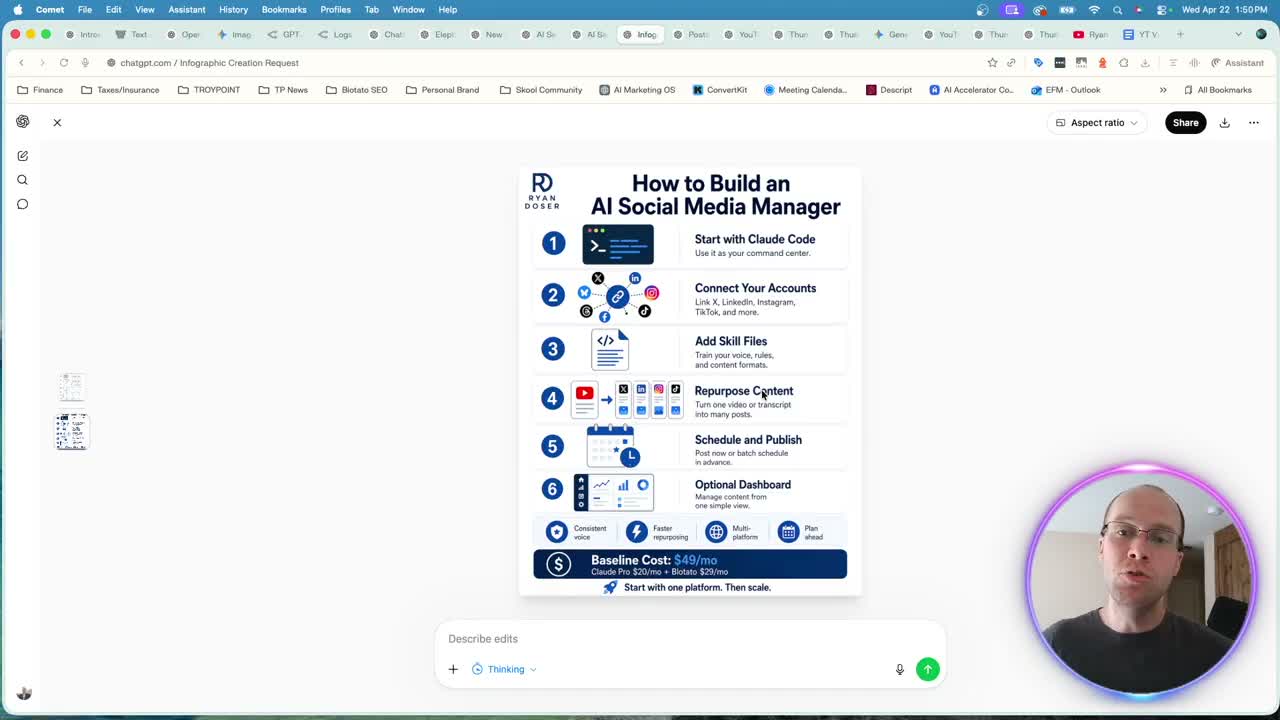Open the Descript bookmark
1280x720 pixels.
(x=888, y=90)
